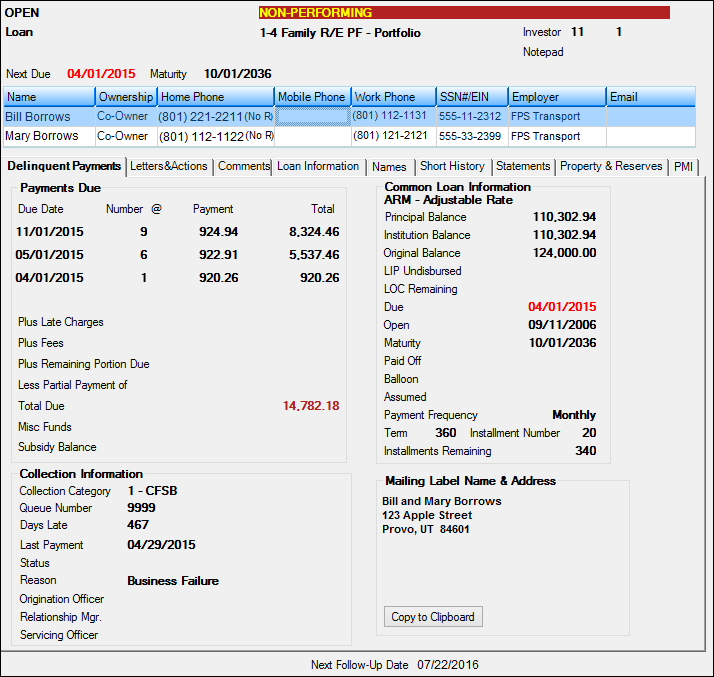This screenshot has width=714, height=677.
Task: Open the Names tab
Action: (389, 167)
